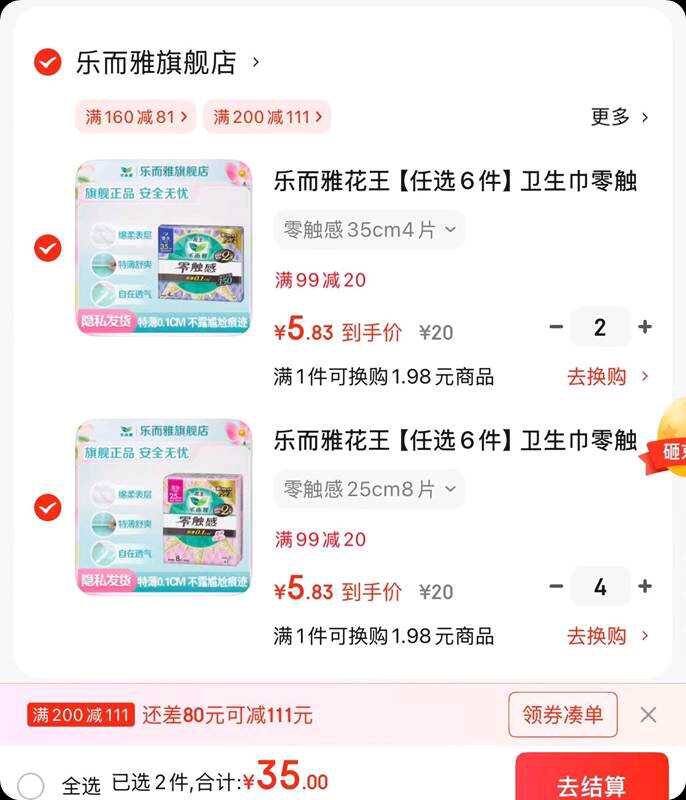Deselect the 零触感 25cm8片 product checkbox
This screenshot has height=800, width=686.
(48, 508)
